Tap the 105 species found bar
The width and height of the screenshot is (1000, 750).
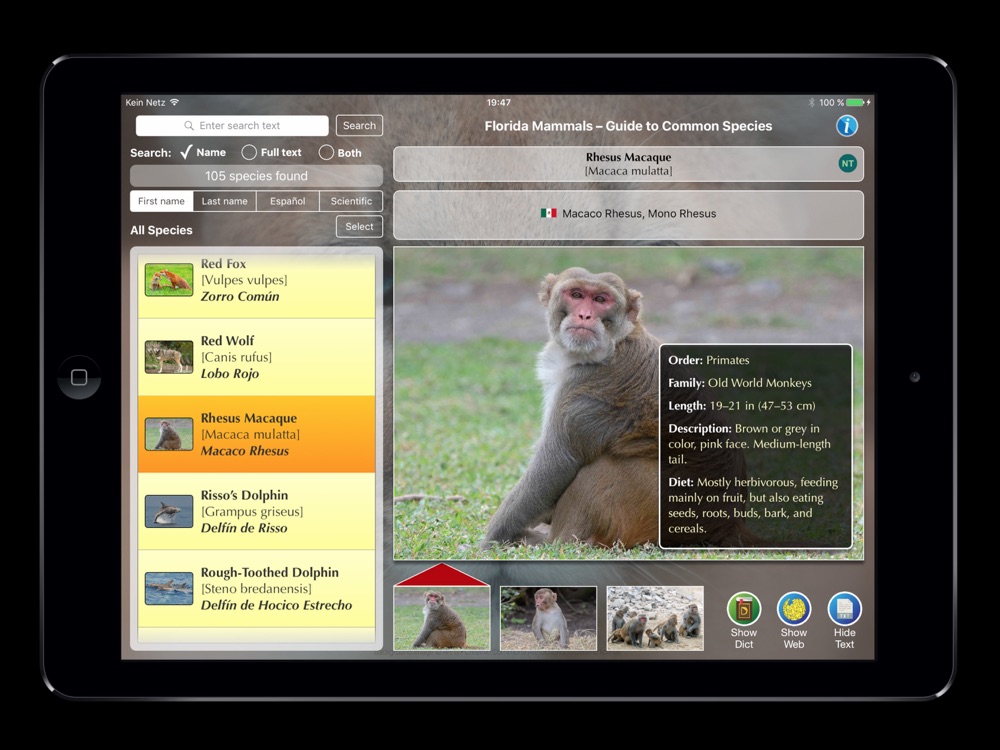[x=256, y=176]
